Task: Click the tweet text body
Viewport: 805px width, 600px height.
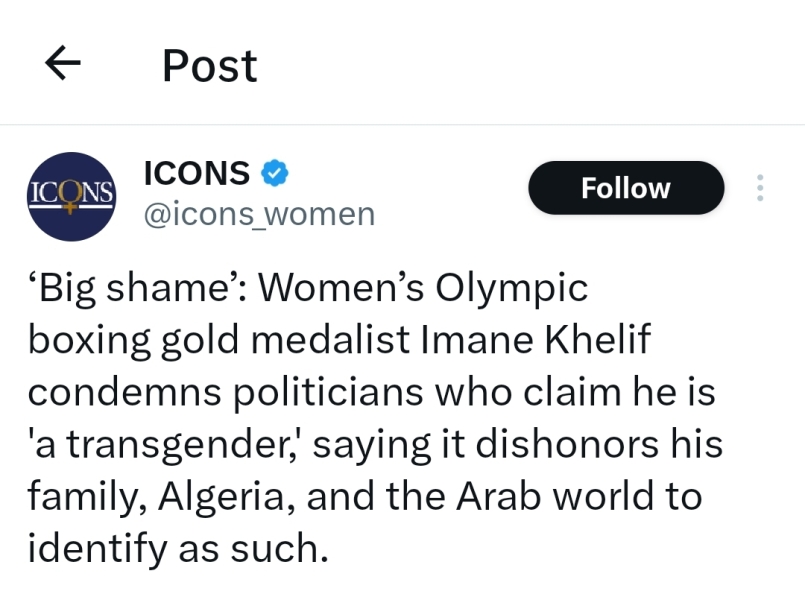Action: [x=375, y=417]
